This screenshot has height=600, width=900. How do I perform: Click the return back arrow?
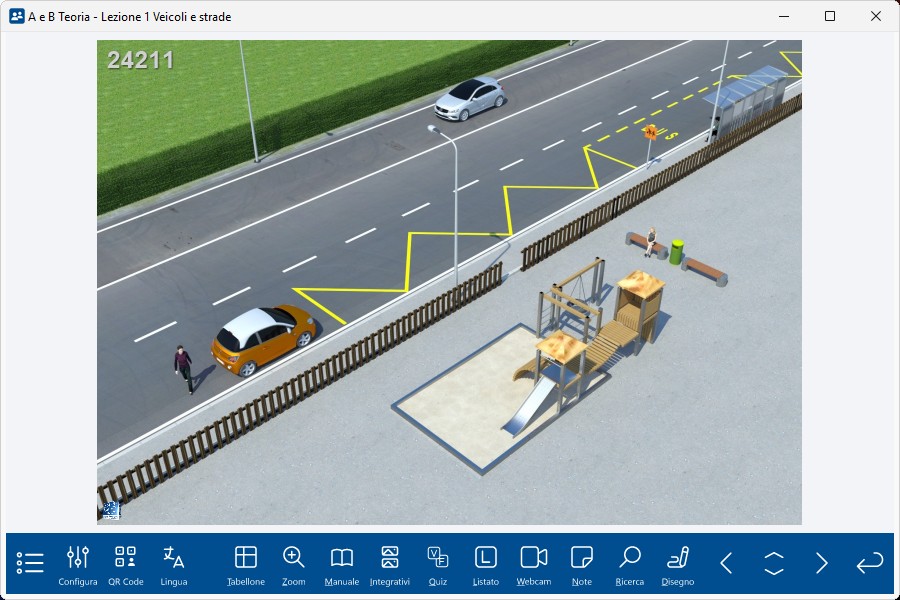click(x=870, y=563)
